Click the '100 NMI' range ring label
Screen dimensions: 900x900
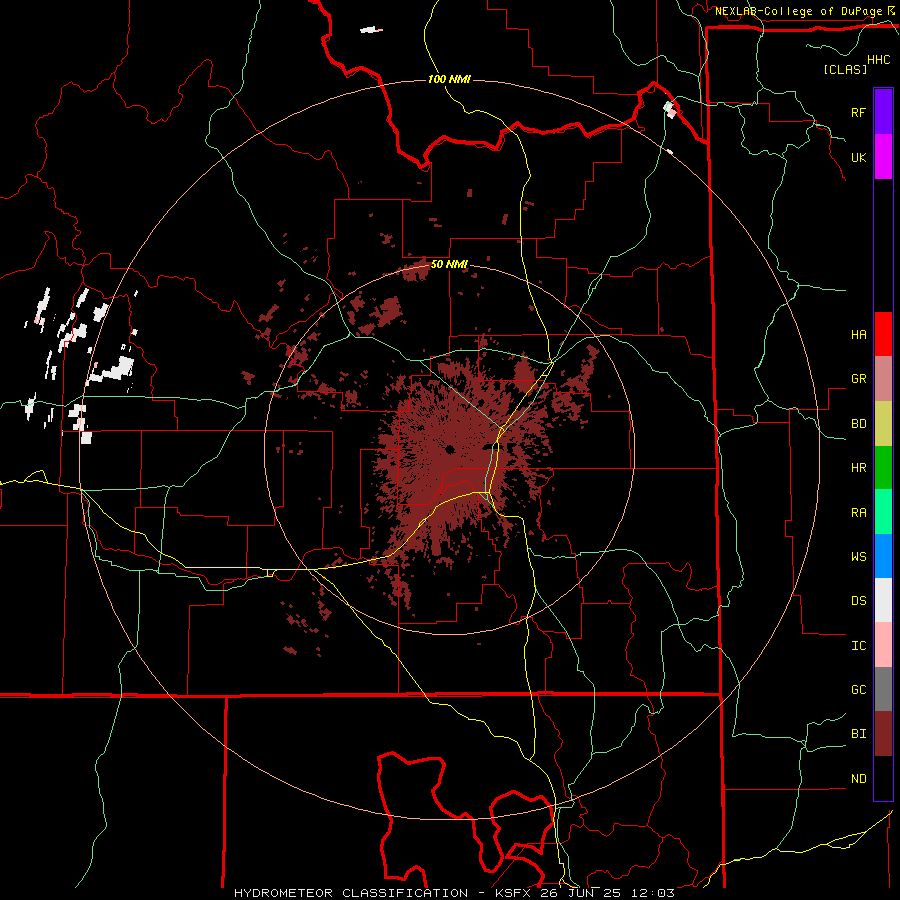click(x=449, y=79)
